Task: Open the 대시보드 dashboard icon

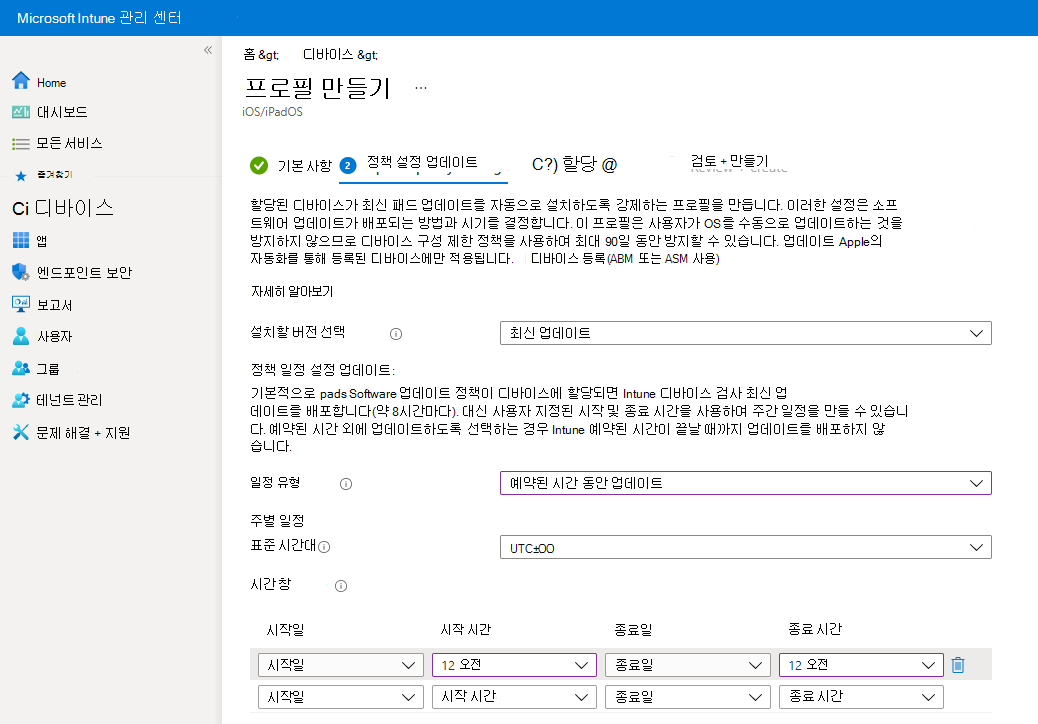Action: tap(21, 112)
